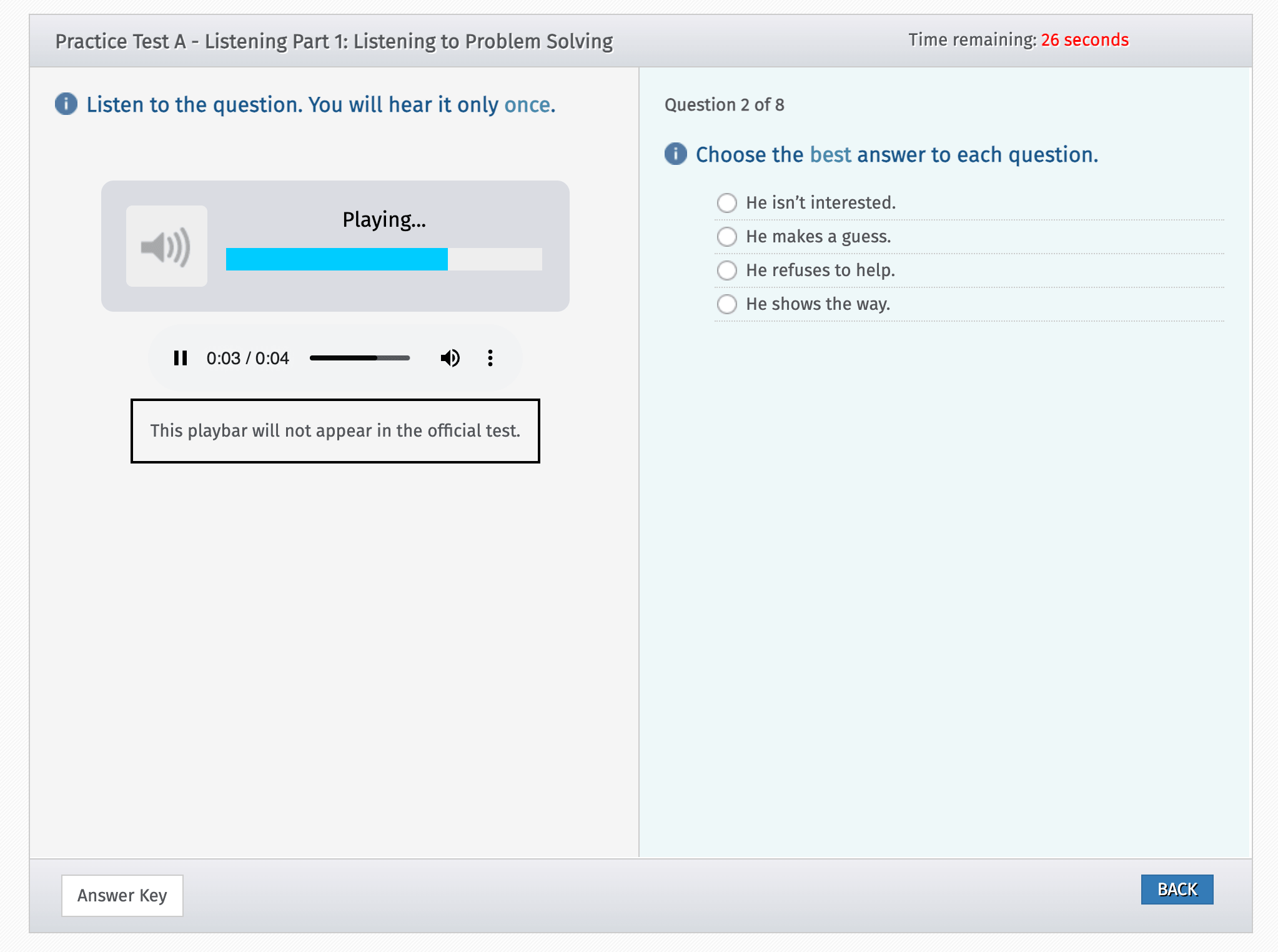Click info icon beside Listen to the question
This screenshot has height=952, width=1278.
[x=66, y=104]
